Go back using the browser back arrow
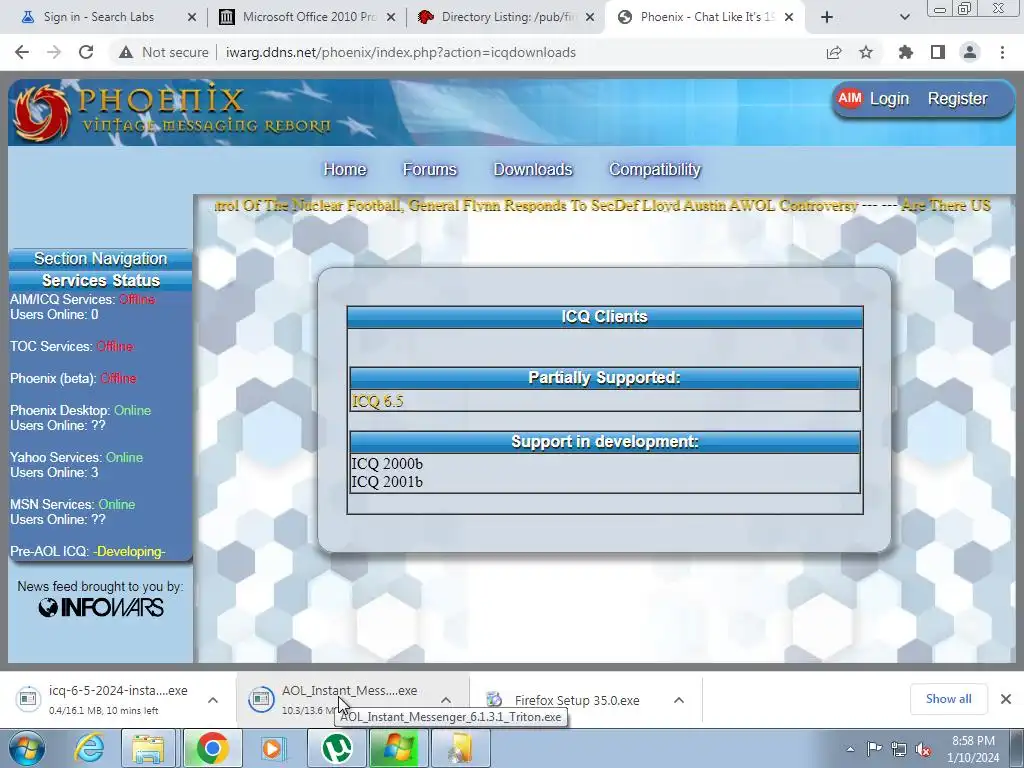The height and width of the screenshot is (768, 1024). 22,52
